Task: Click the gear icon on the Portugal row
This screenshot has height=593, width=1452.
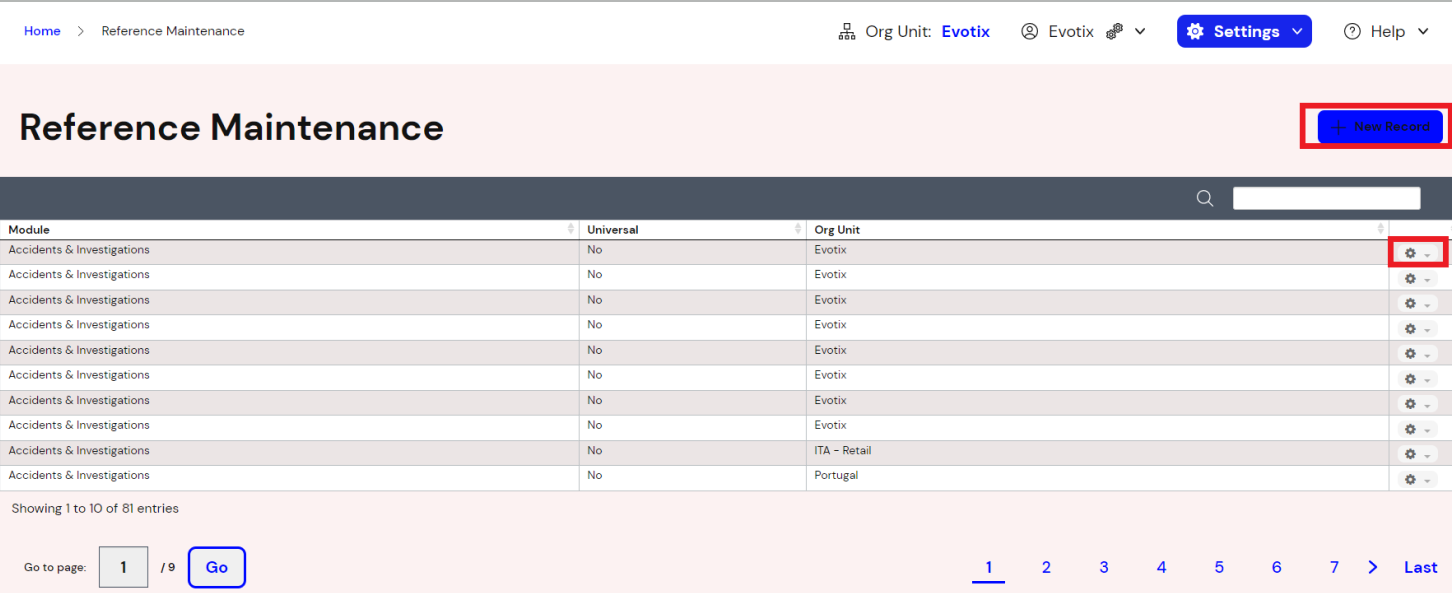Action: tap(1410, 478)
